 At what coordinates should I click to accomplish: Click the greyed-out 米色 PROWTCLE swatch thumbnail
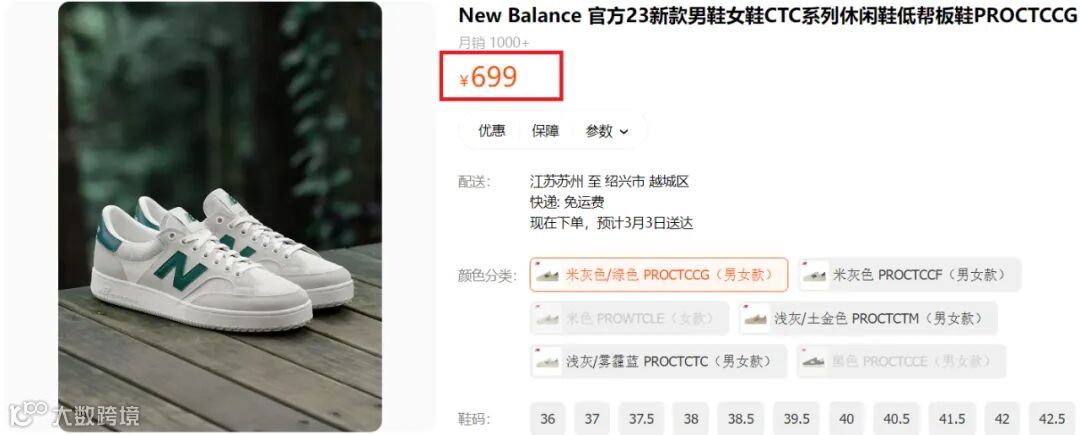548,319
